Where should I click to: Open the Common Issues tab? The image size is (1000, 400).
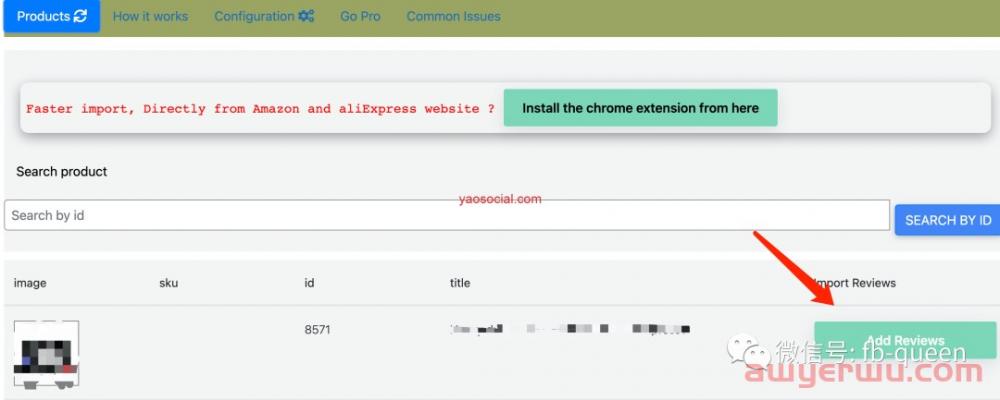(x=453, y=16)
